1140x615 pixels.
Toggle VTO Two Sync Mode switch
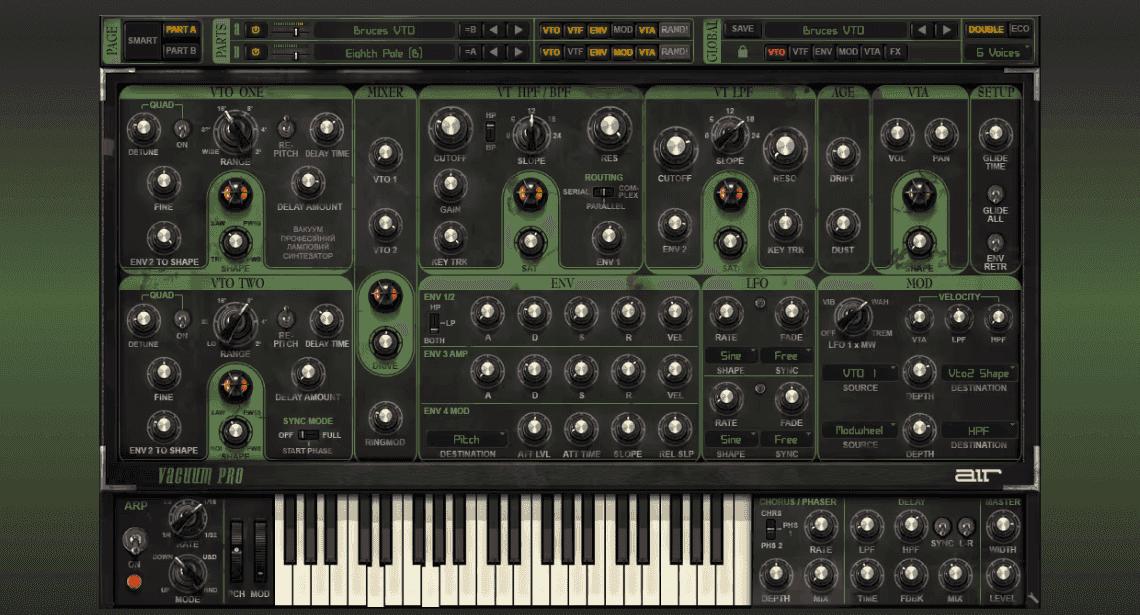[309, 435]
